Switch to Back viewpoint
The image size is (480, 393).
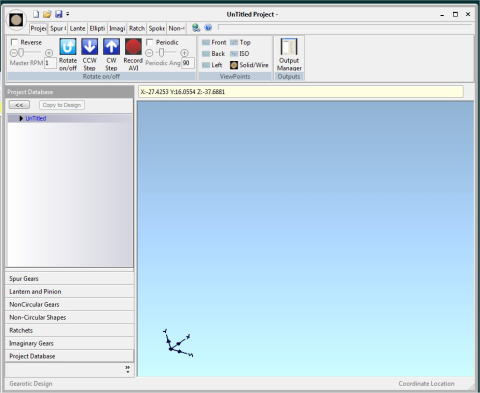[x=213, y=54]
